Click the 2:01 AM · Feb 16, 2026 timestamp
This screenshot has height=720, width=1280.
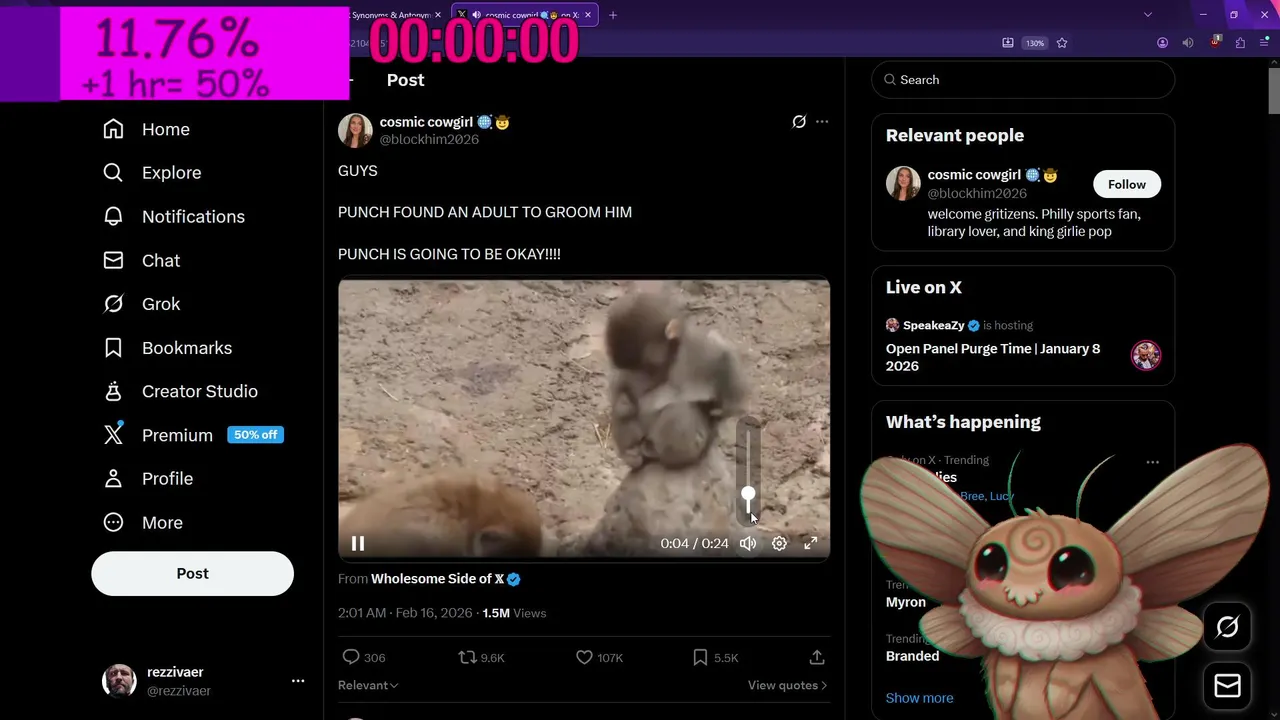(405, 613)
